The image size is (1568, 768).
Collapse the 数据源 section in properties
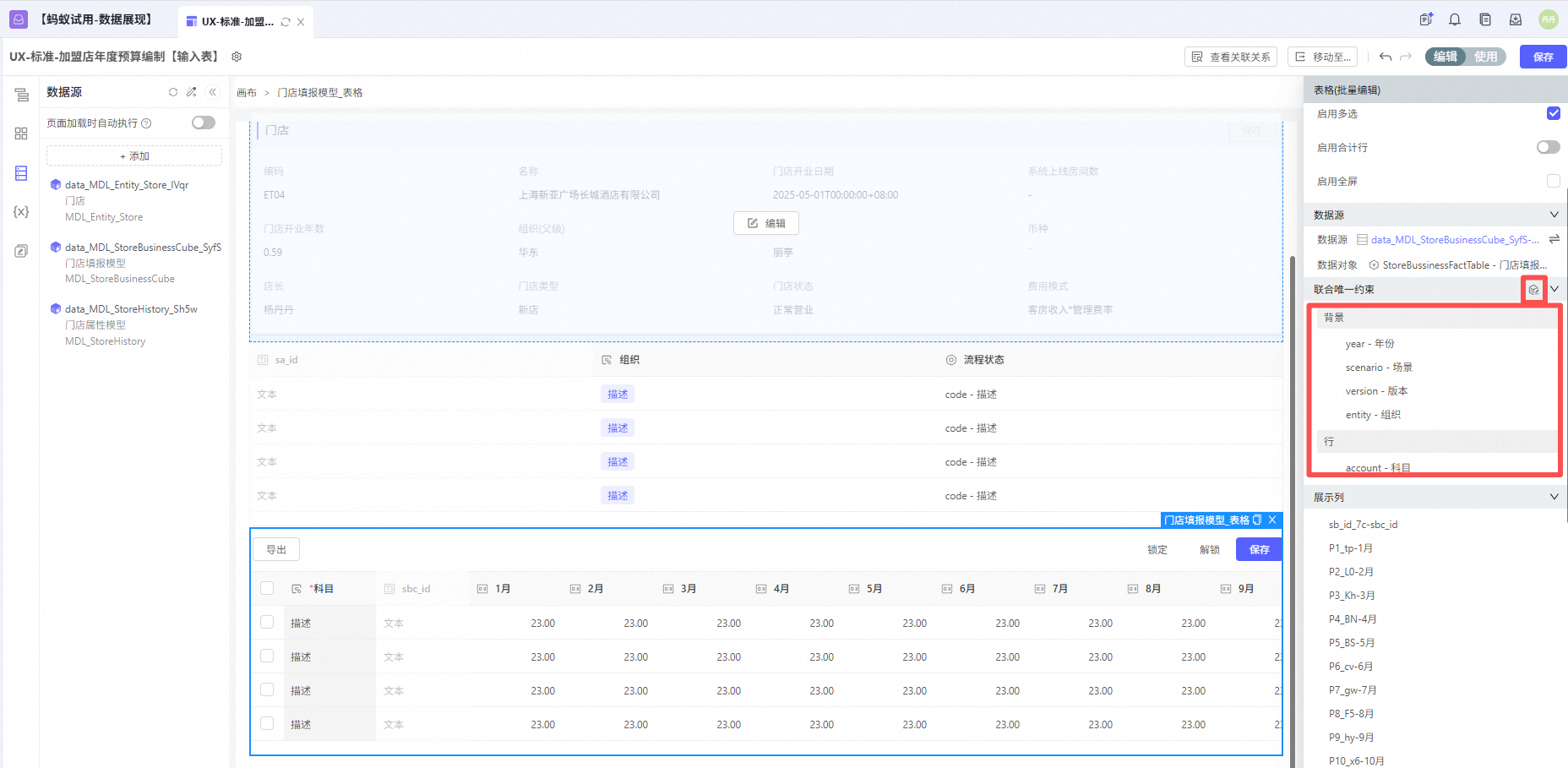click(1554, 215)
